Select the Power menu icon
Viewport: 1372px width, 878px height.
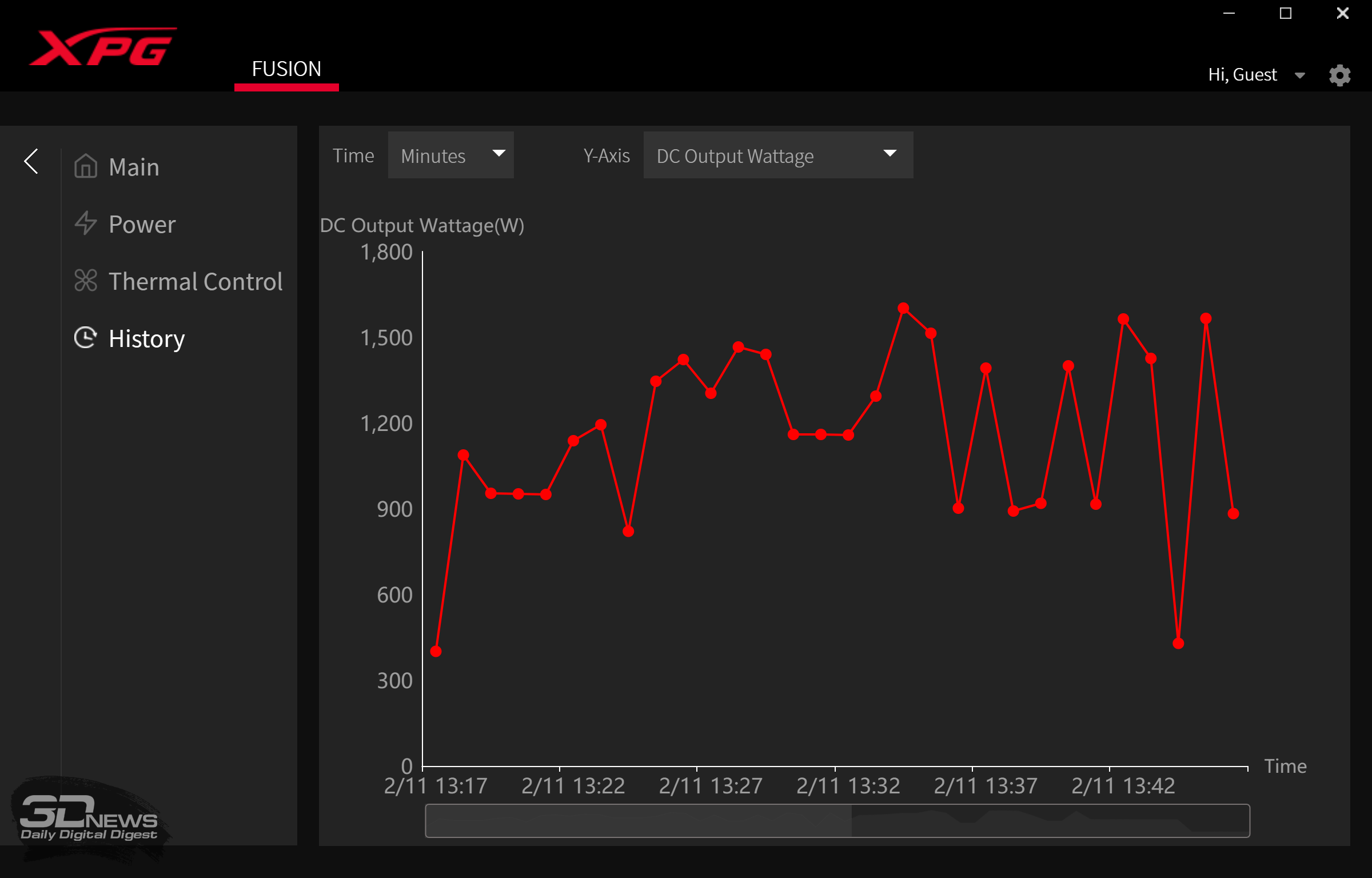[85, 223]
